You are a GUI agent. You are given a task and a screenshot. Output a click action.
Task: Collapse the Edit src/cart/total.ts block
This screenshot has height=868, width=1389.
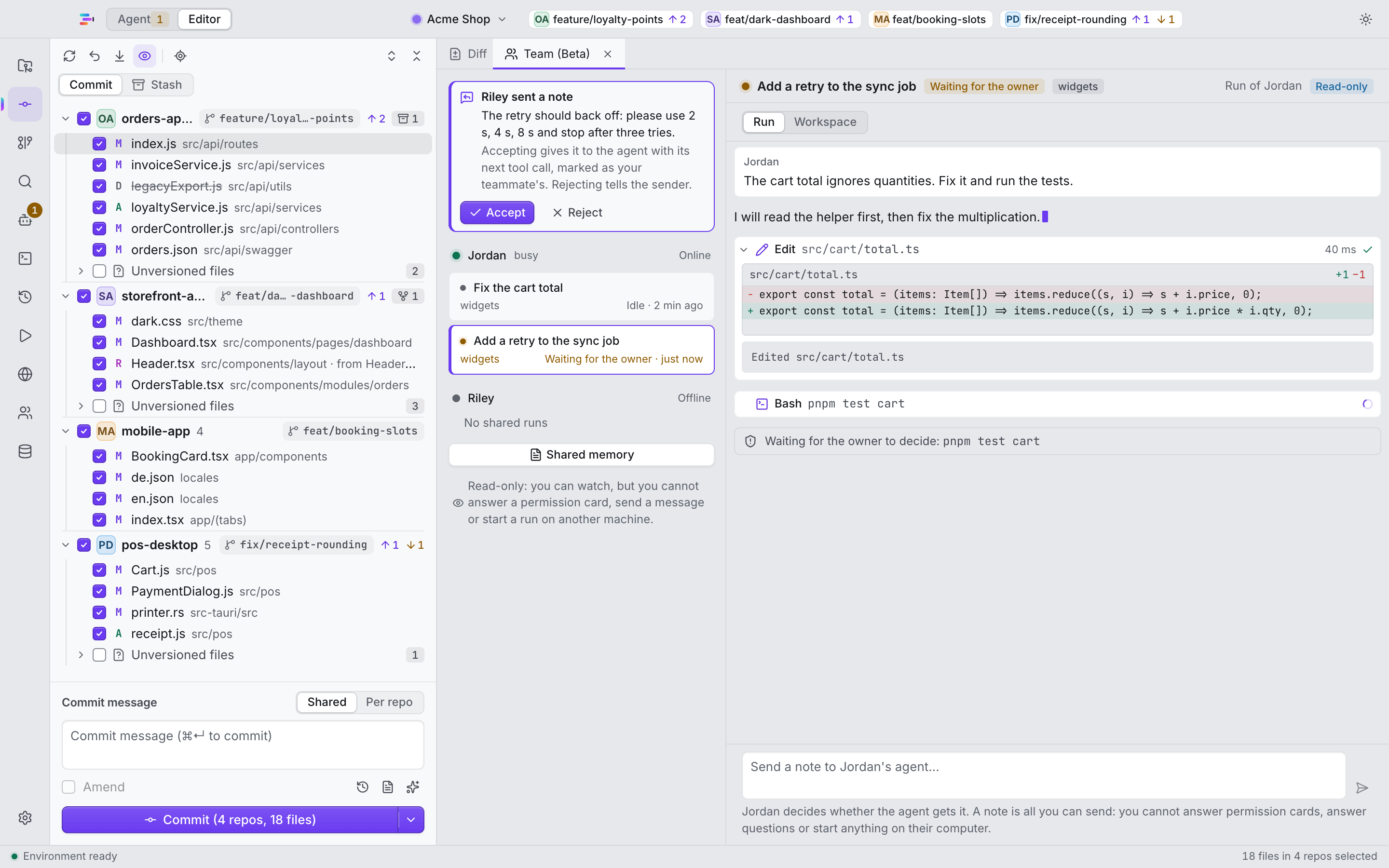coord(744,249)
